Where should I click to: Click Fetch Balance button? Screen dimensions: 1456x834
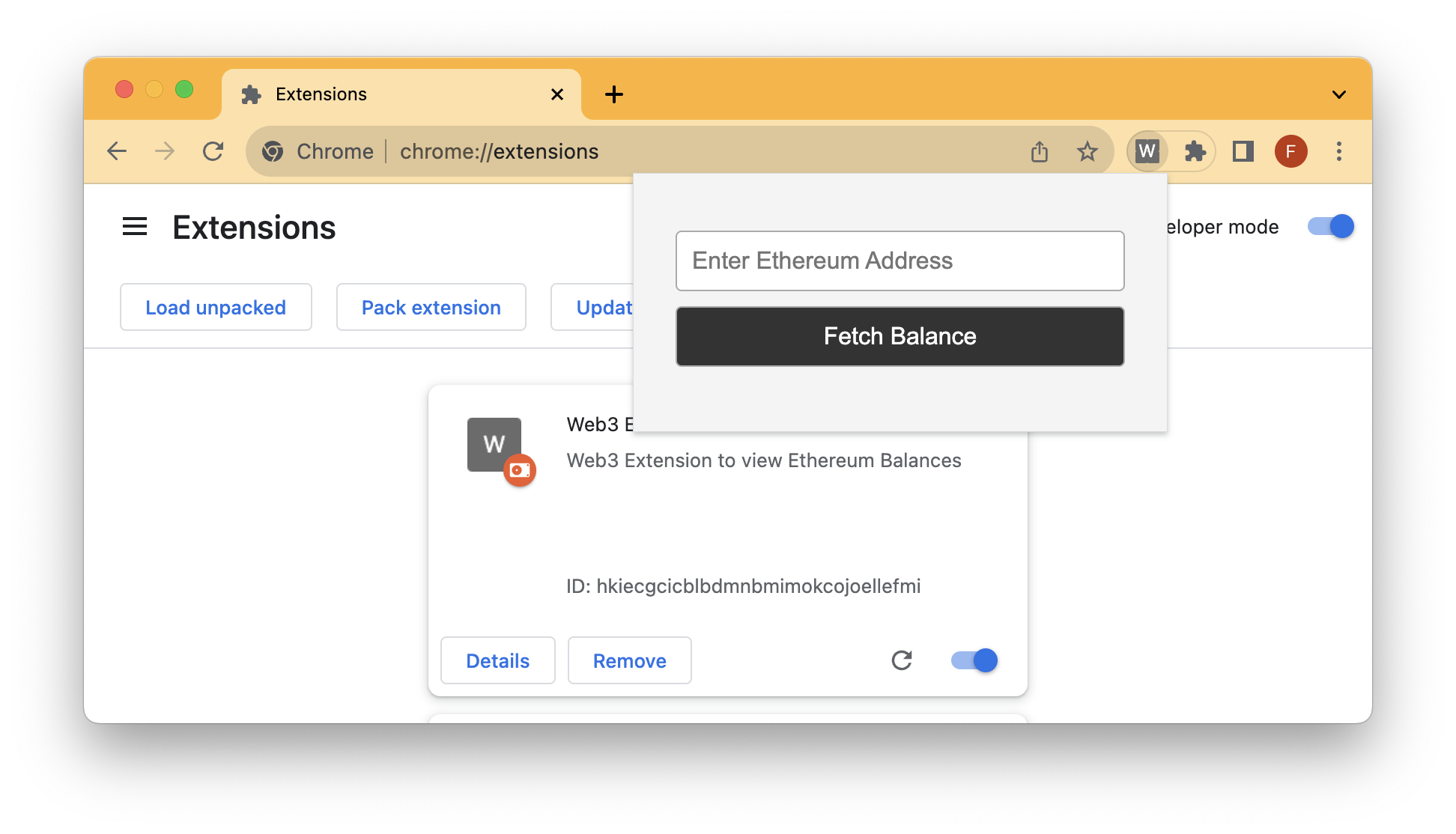pyautogui.click(x=900, y=336)
